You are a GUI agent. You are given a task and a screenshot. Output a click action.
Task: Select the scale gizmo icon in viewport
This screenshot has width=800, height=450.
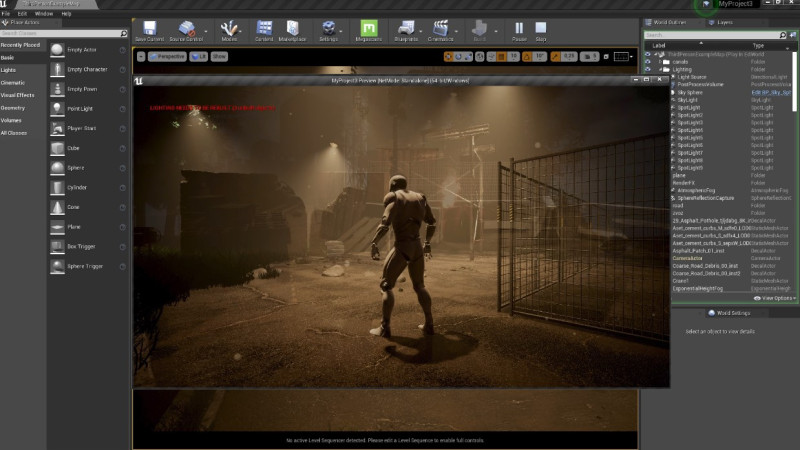tap(468, 57)
